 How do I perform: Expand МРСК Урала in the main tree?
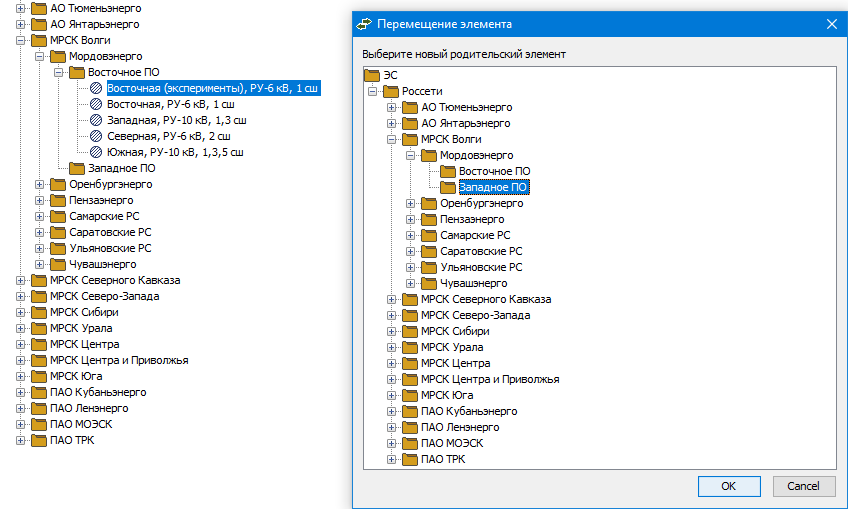(21, 328)
